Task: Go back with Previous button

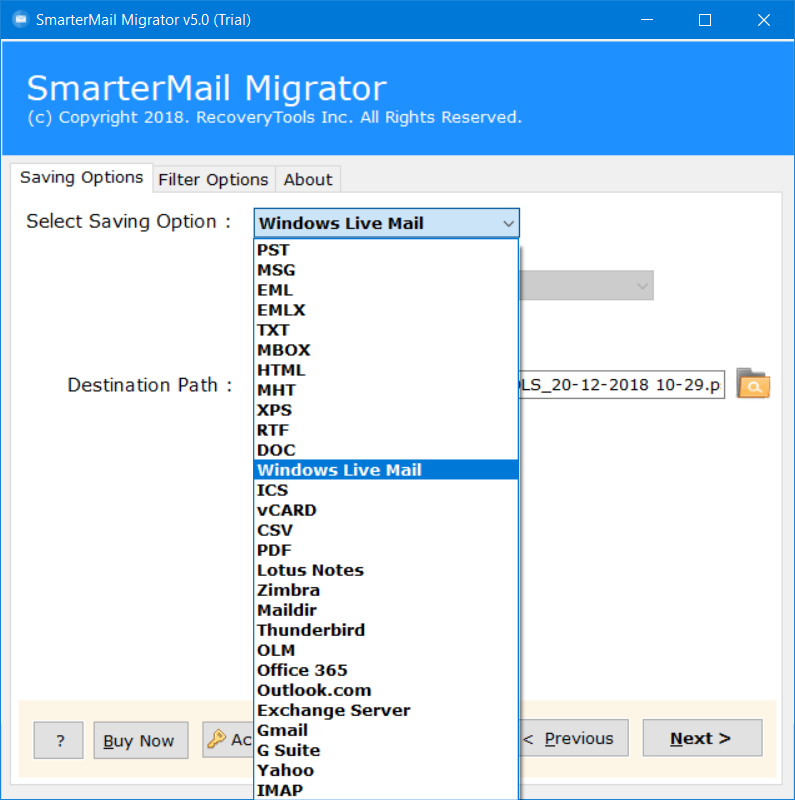Action: coord(574,738)
